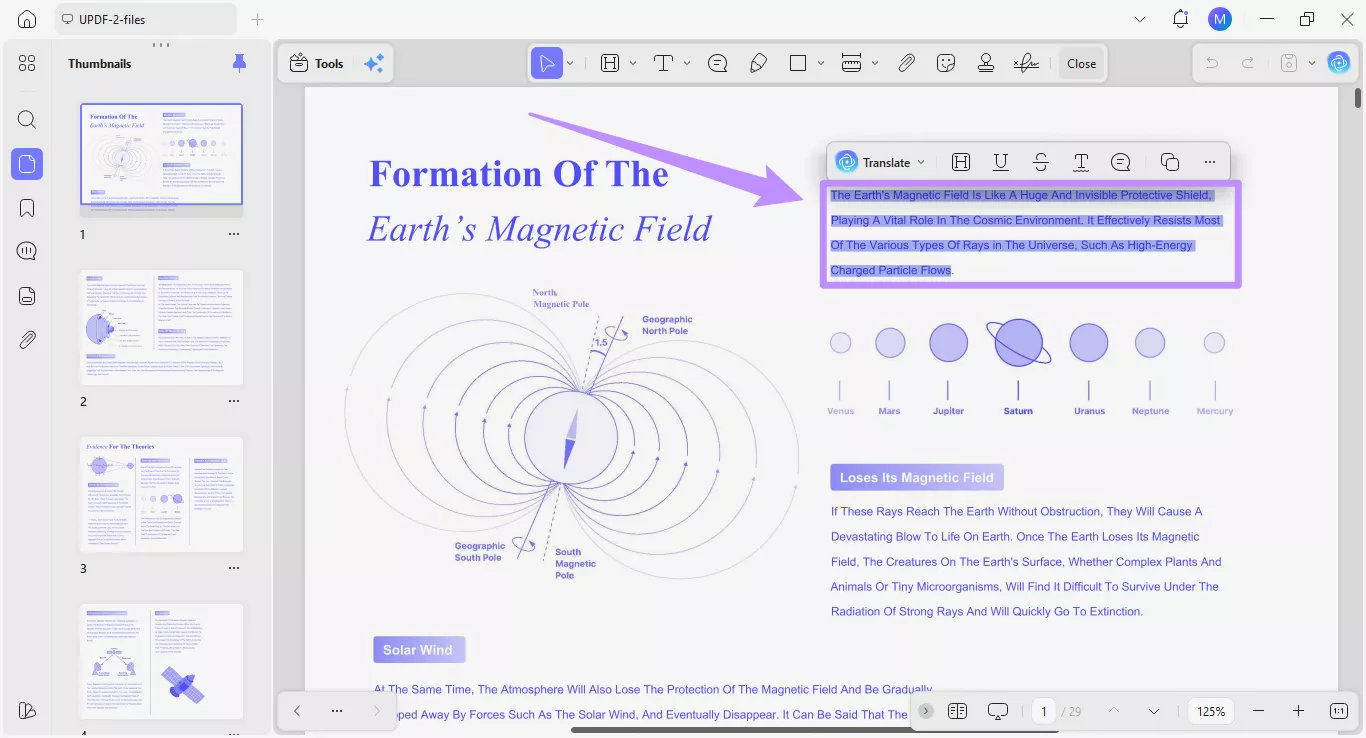
Task: Select the Text tool in the top toolbar
Action: (x=663, y=62)
